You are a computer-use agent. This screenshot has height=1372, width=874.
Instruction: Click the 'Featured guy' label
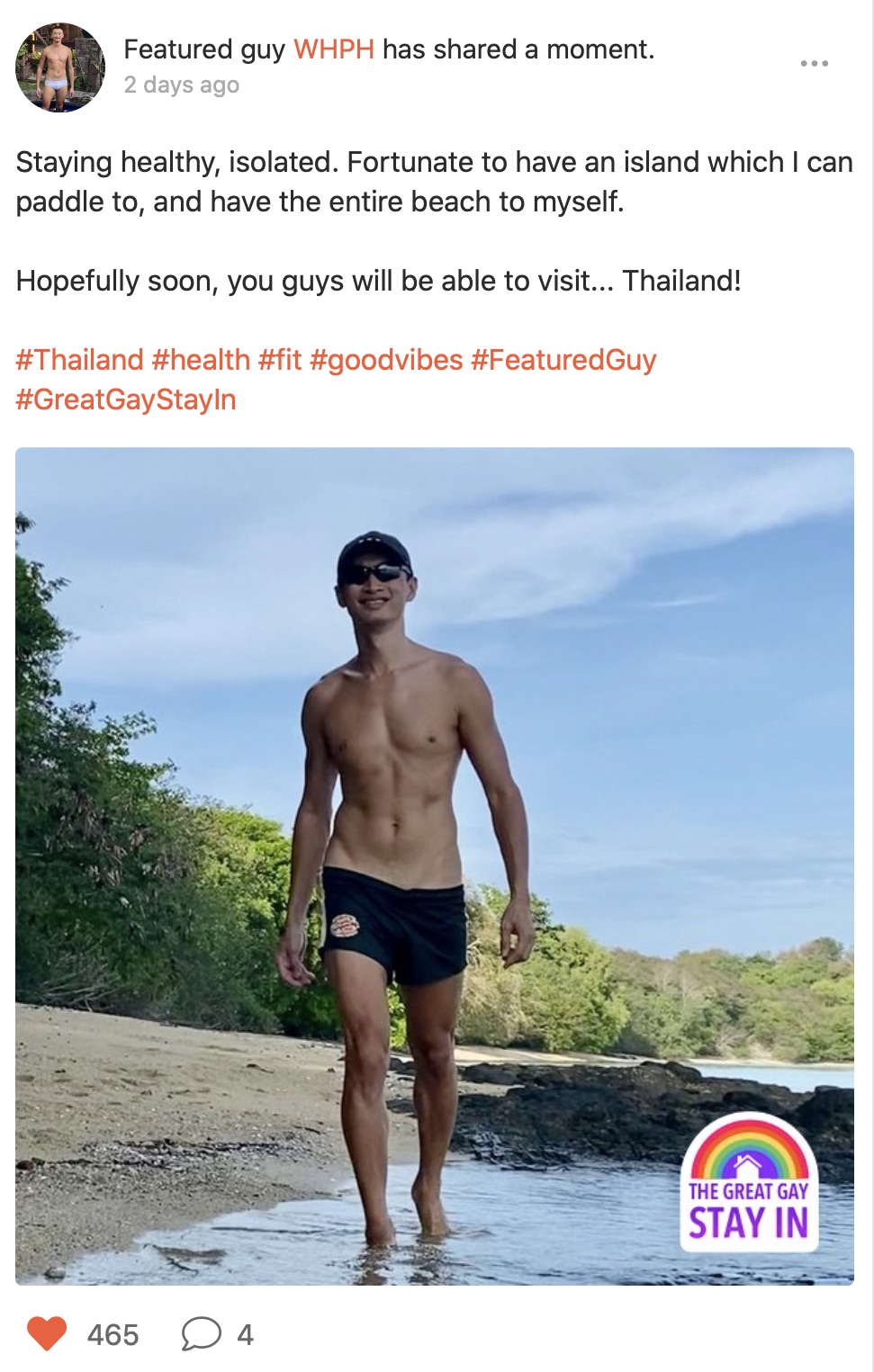[x=204, y=49]
